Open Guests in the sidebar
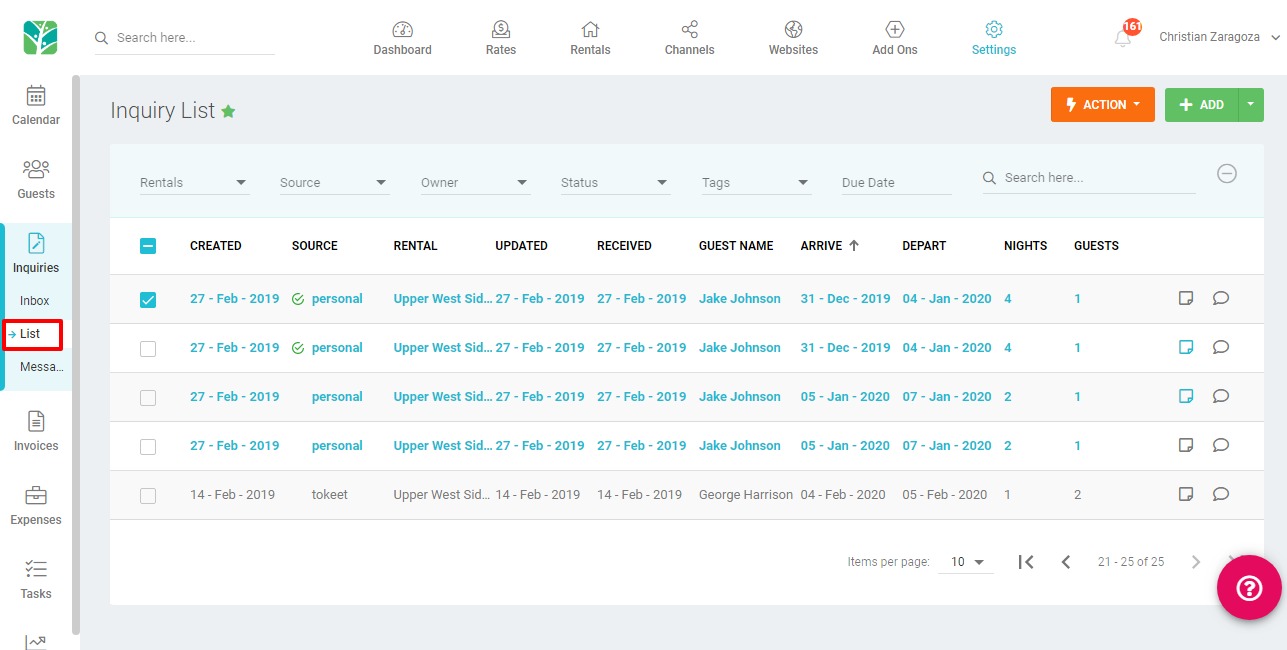Viewport: 1287px width, 650px height. [36, 180]
